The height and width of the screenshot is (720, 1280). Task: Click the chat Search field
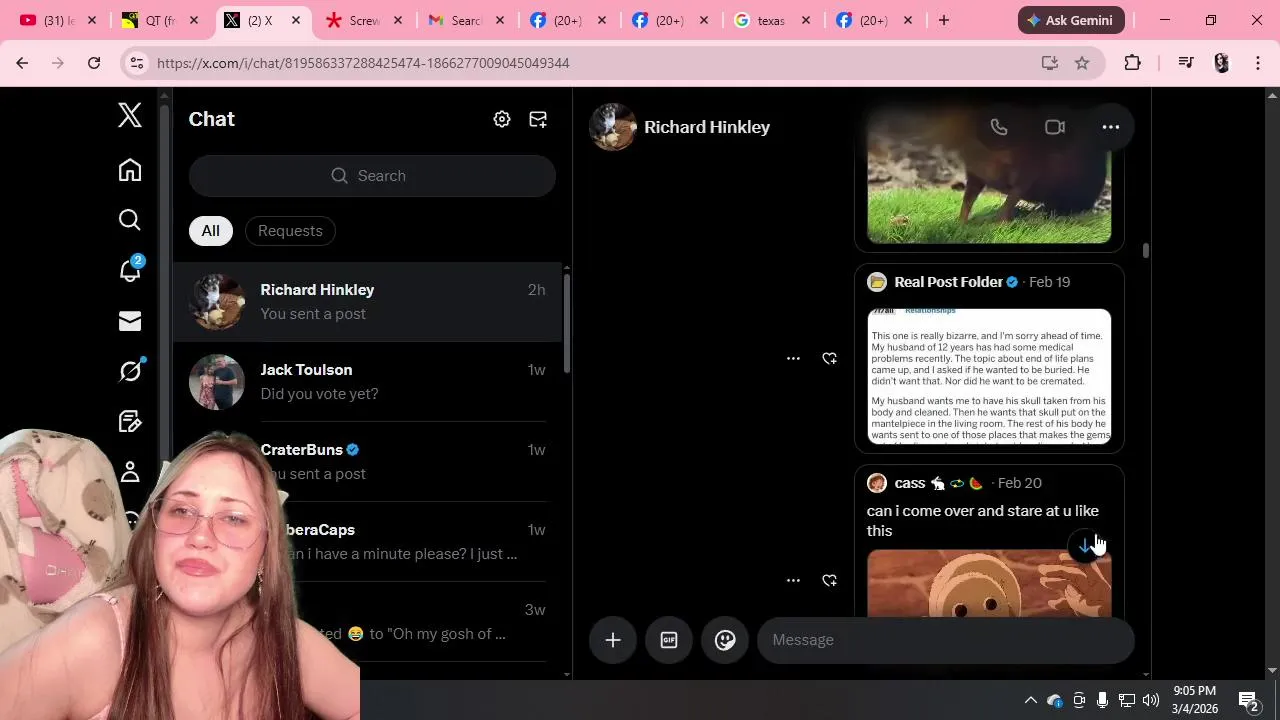(x=372, y=176)
